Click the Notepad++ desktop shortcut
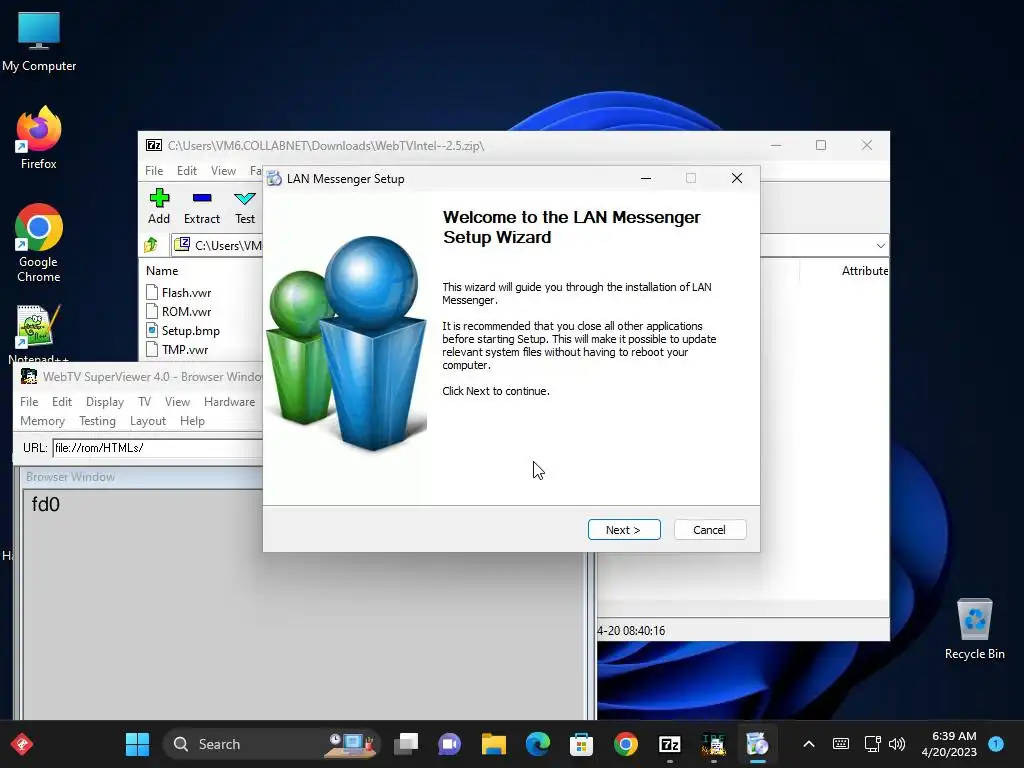Screen dimensions: 1024x768 [x=38, y=334]
